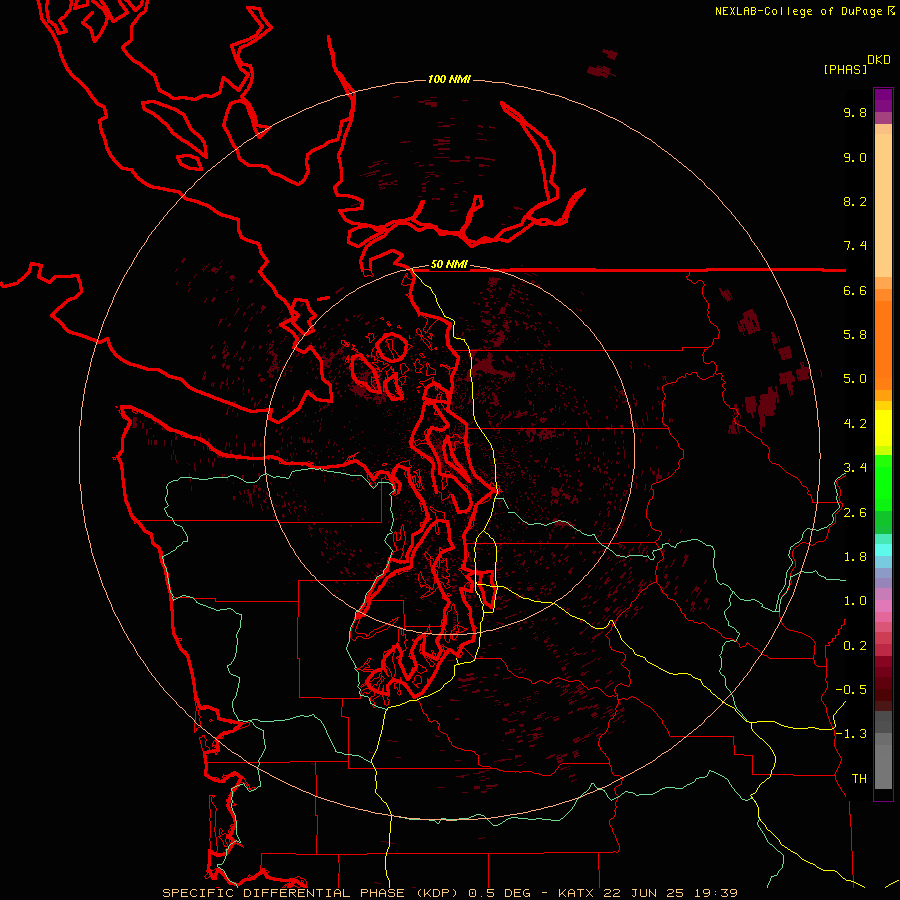Click the 2.6 scale value

[855, 513]
